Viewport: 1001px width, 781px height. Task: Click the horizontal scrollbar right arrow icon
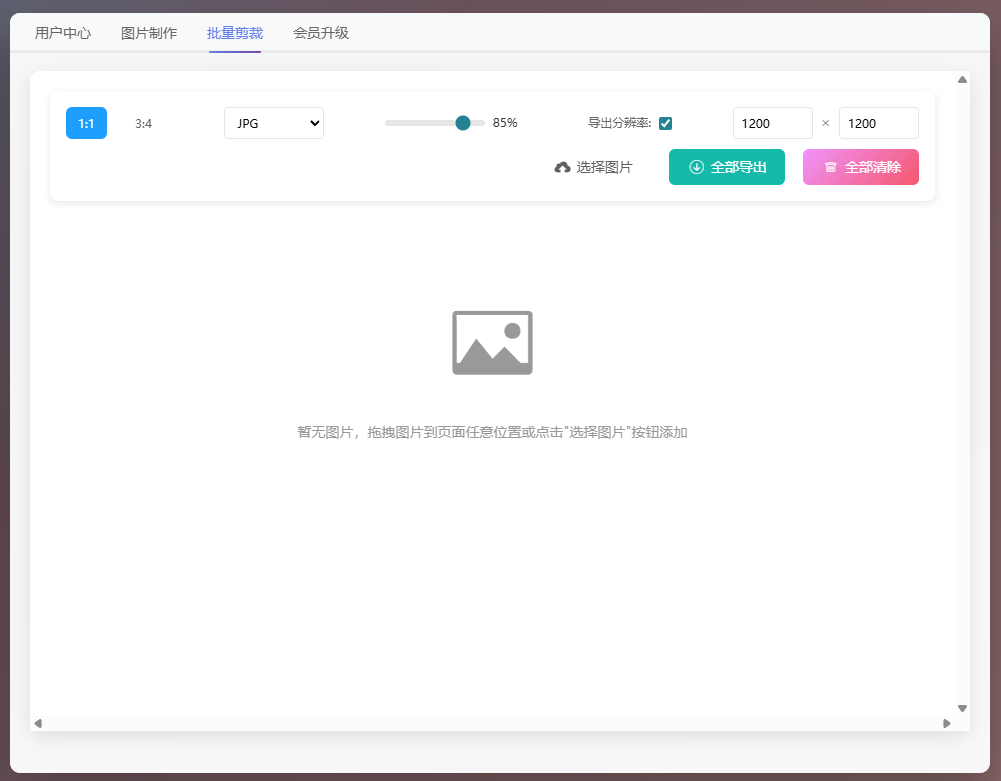tap(946, 722)
